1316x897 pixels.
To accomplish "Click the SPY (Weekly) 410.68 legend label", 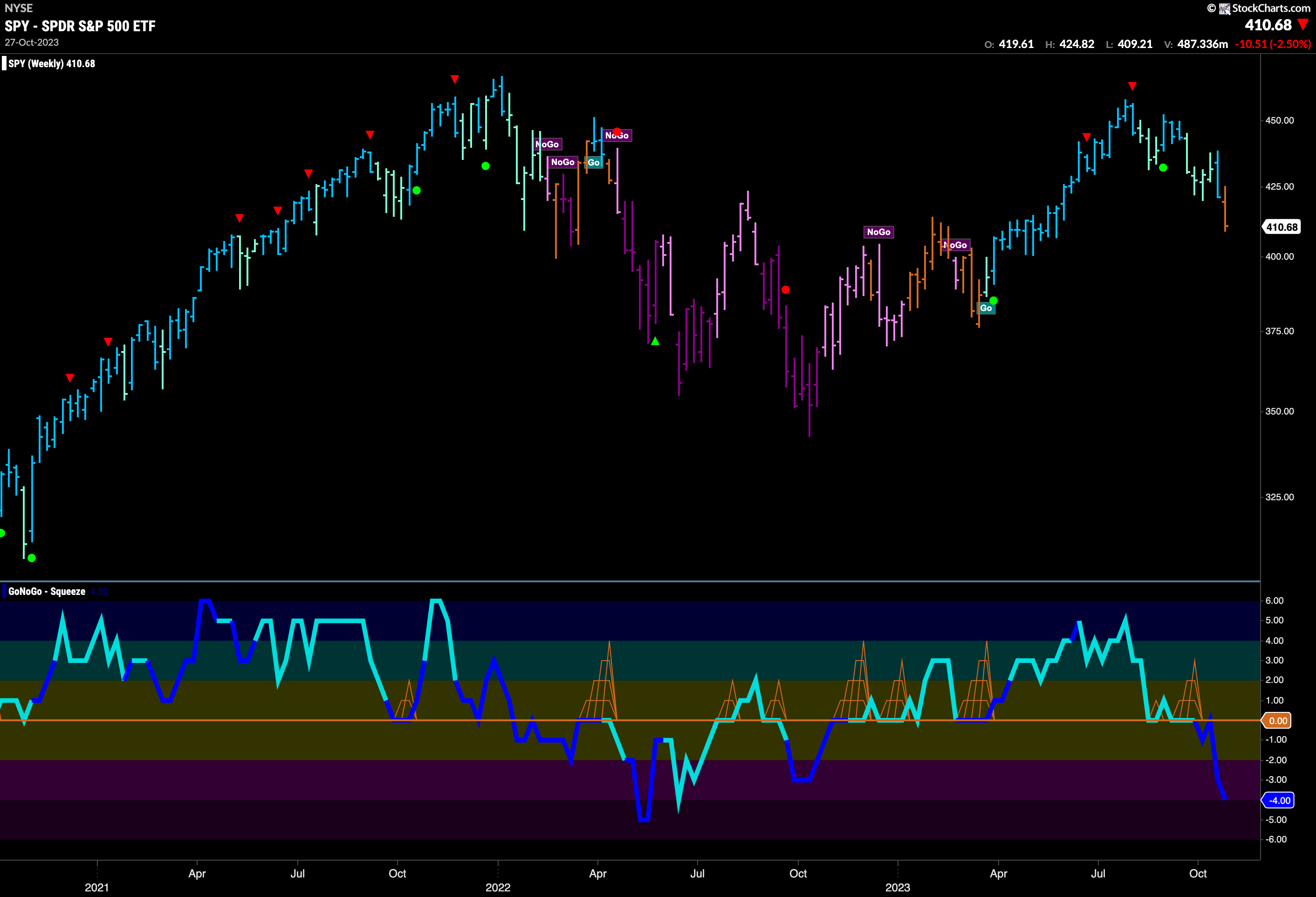I will click(x=52, y=63).
